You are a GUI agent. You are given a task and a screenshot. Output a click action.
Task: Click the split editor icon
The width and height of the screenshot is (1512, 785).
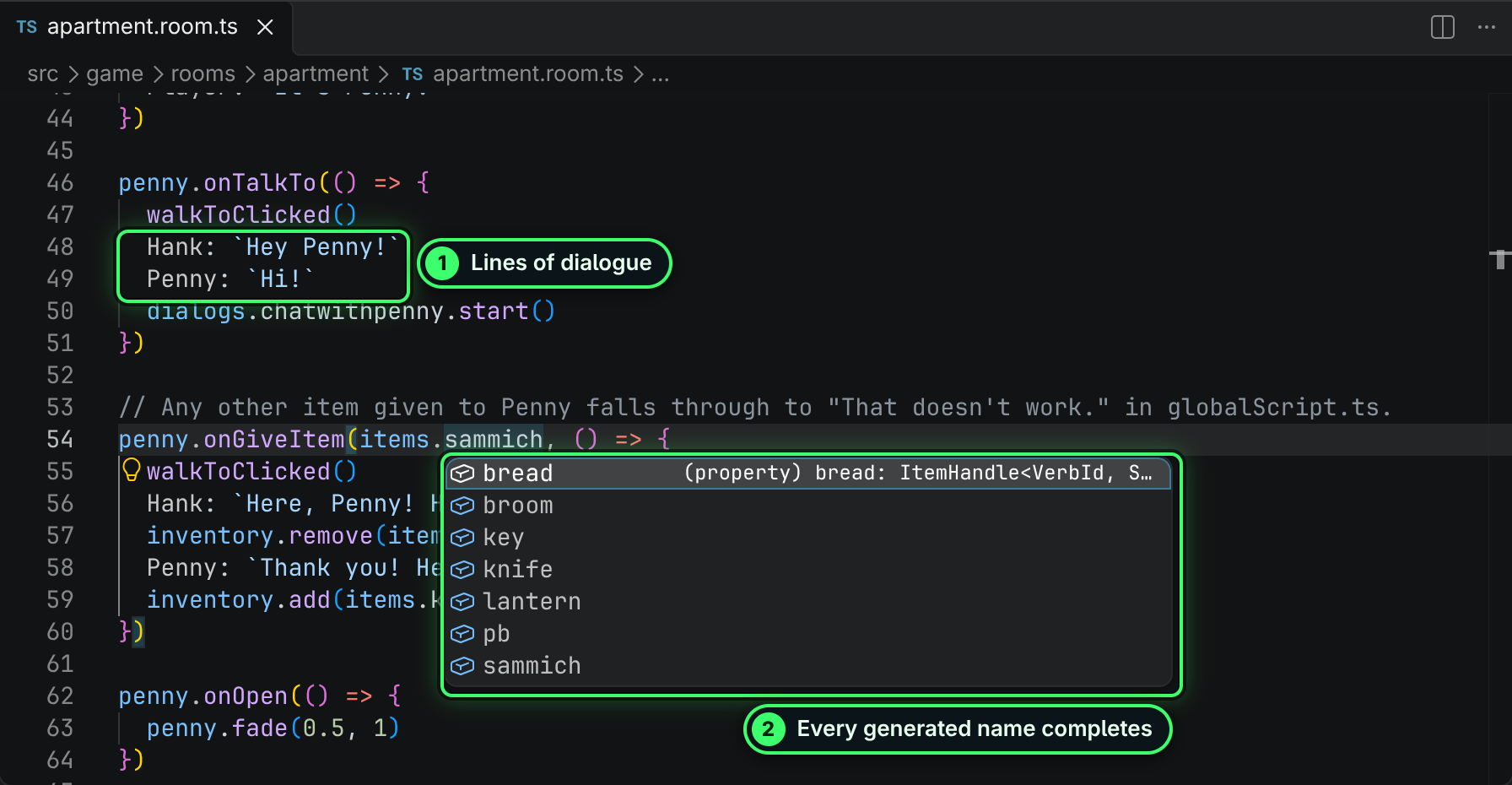tap(1443, 27)
